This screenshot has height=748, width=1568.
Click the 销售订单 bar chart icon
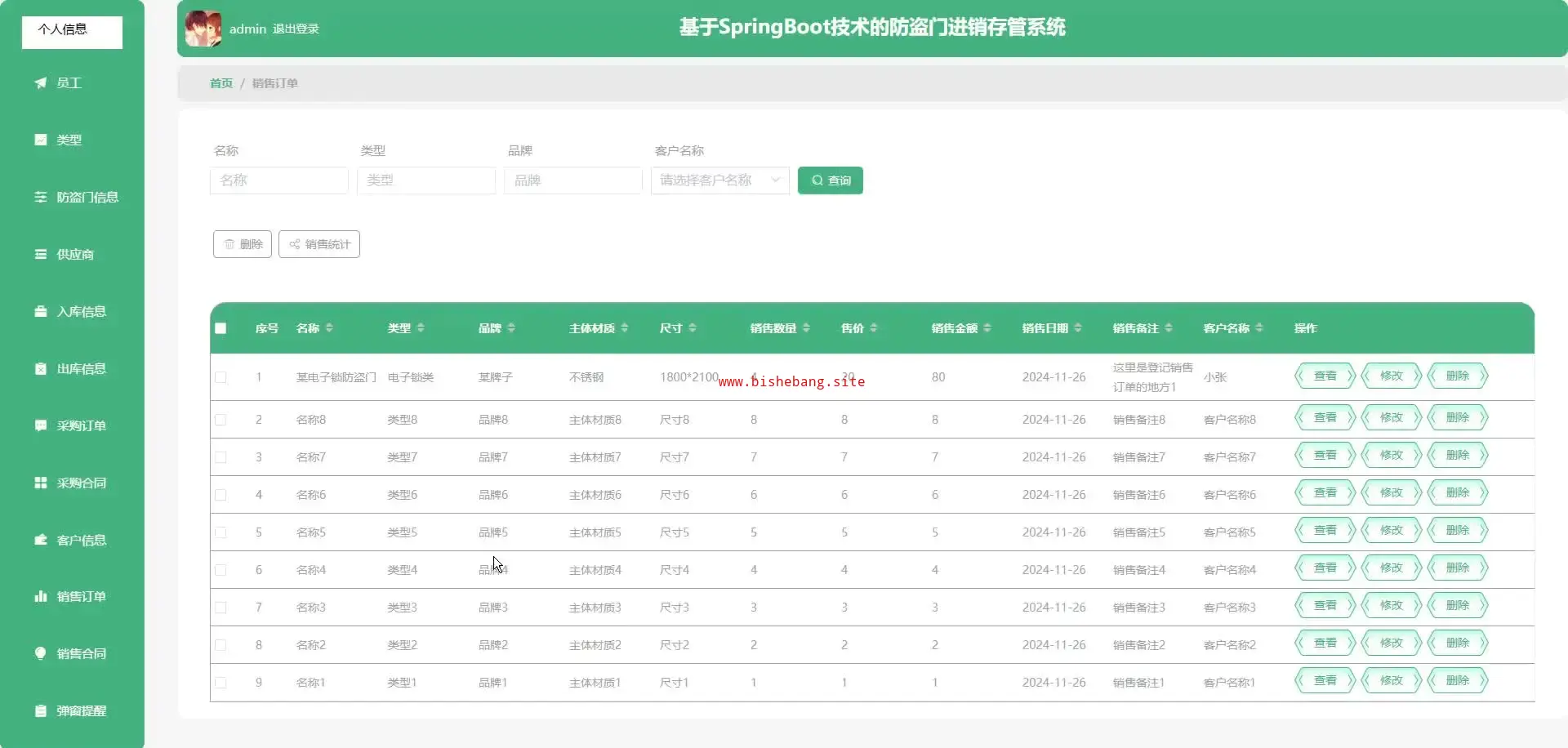pyautogui.click(x=40, y=596)
